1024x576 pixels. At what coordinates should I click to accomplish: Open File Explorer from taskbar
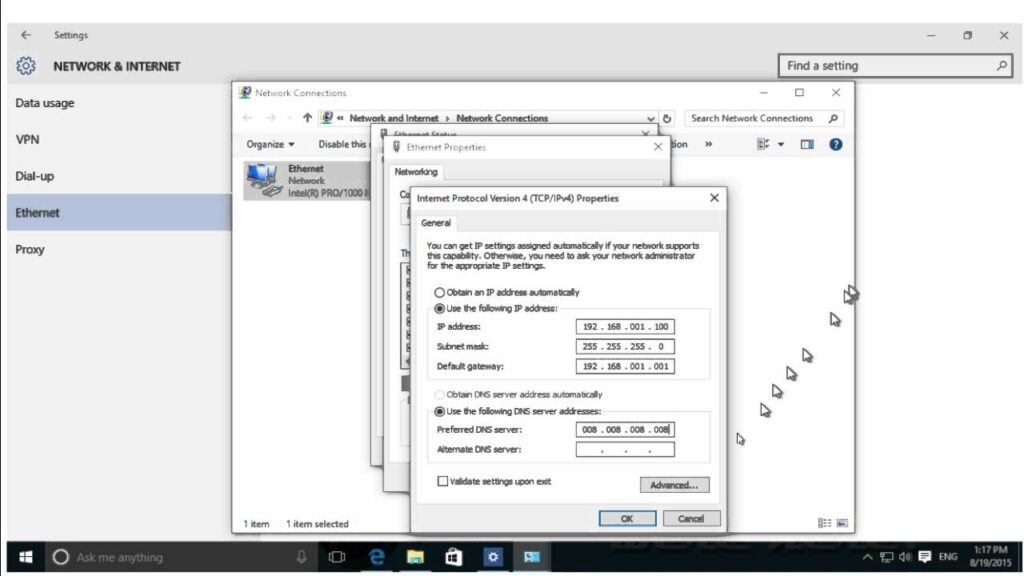[x=415, y=557]
